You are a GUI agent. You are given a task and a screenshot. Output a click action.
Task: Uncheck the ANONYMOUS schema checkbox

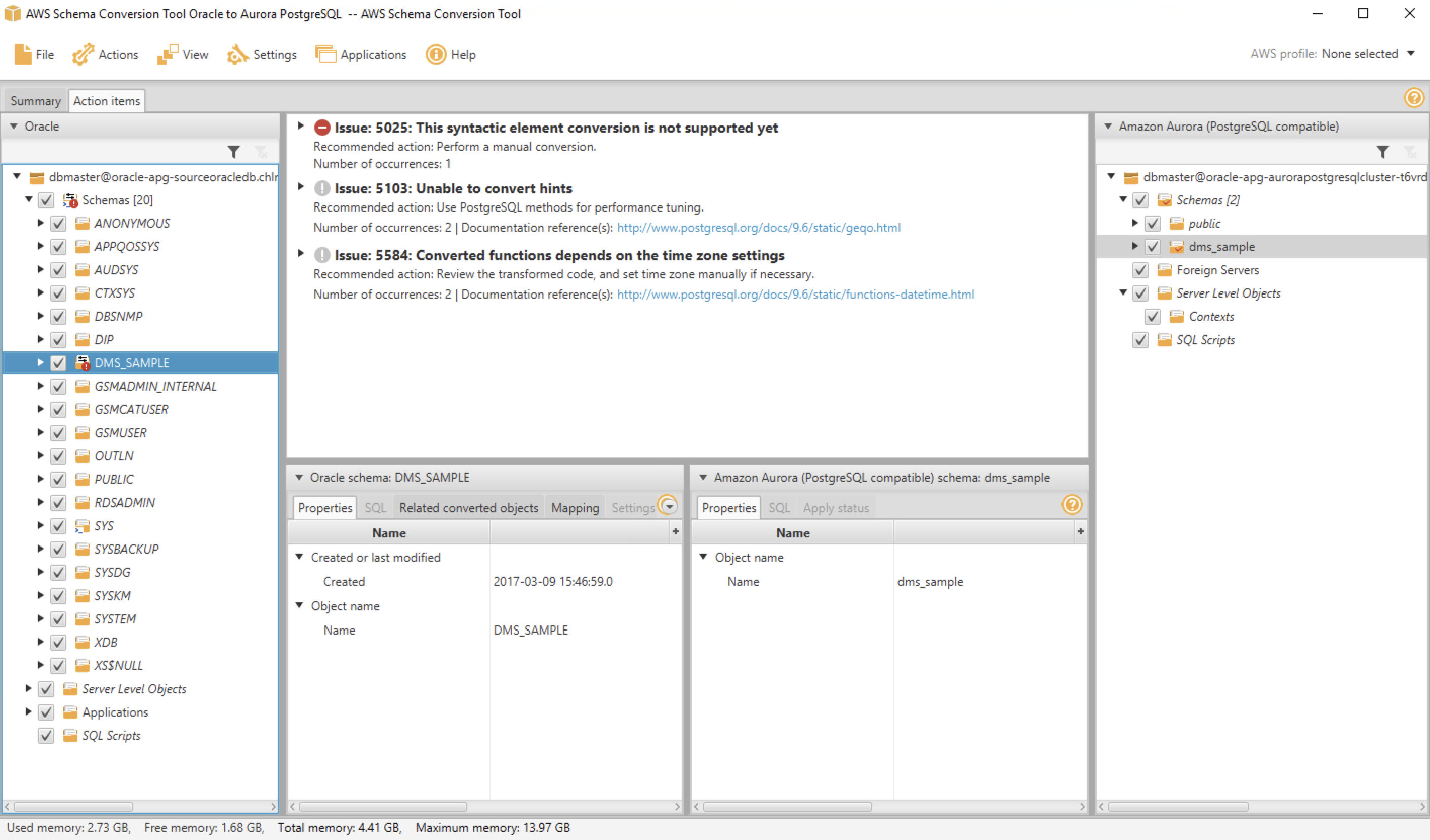(x=58, y=224)
